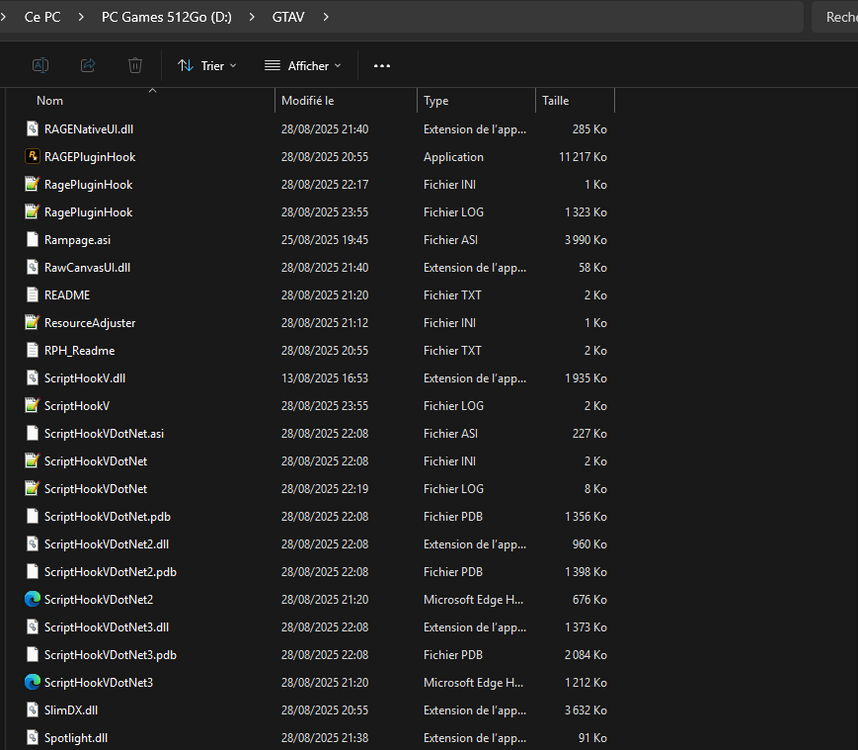Viewport: 858px width, 750px height.
Task: Click the Delete trash icon
Action: click(135, 64)
